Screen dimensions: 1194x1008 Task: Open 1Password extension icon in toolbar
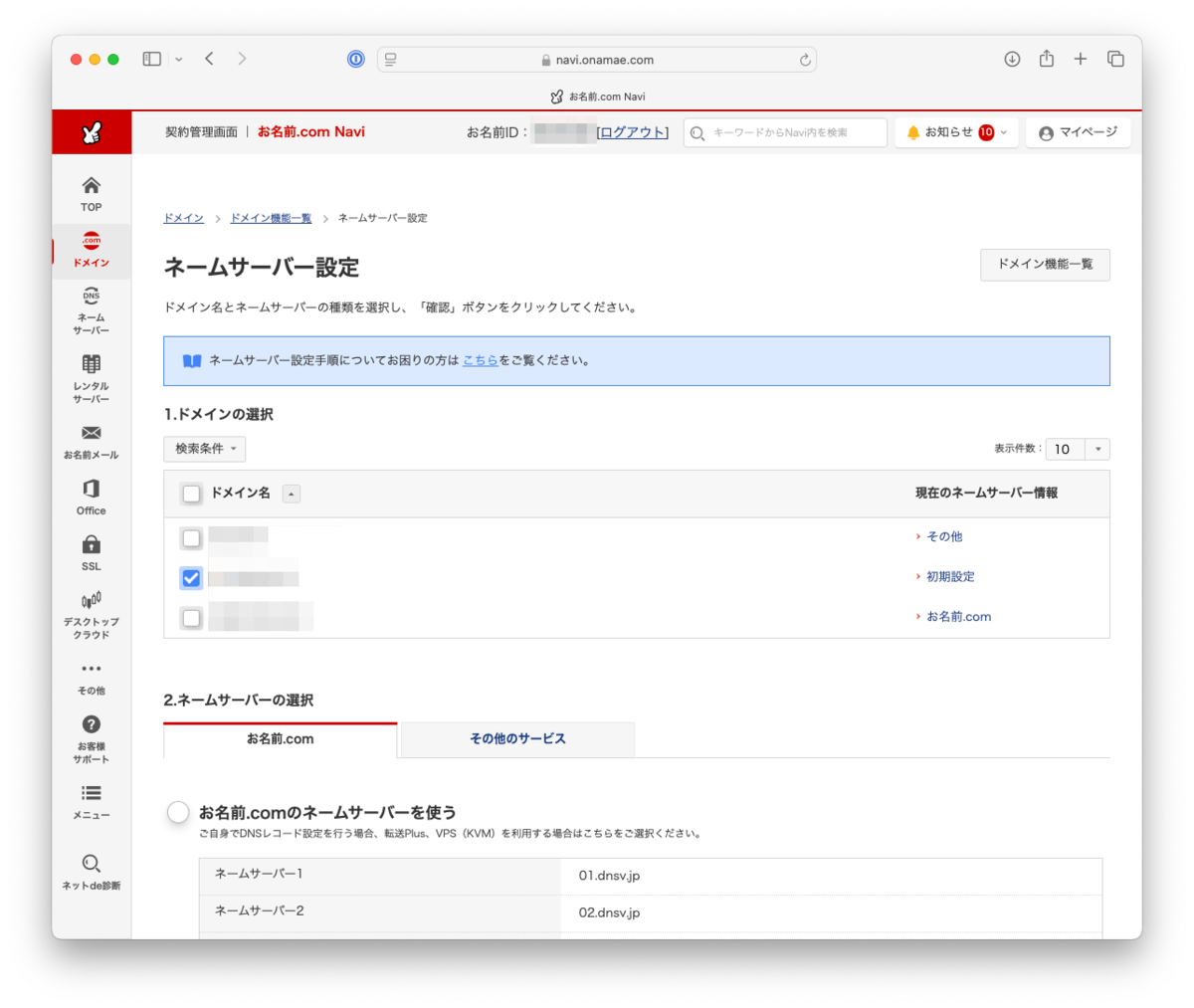click(x=356, y=60)
